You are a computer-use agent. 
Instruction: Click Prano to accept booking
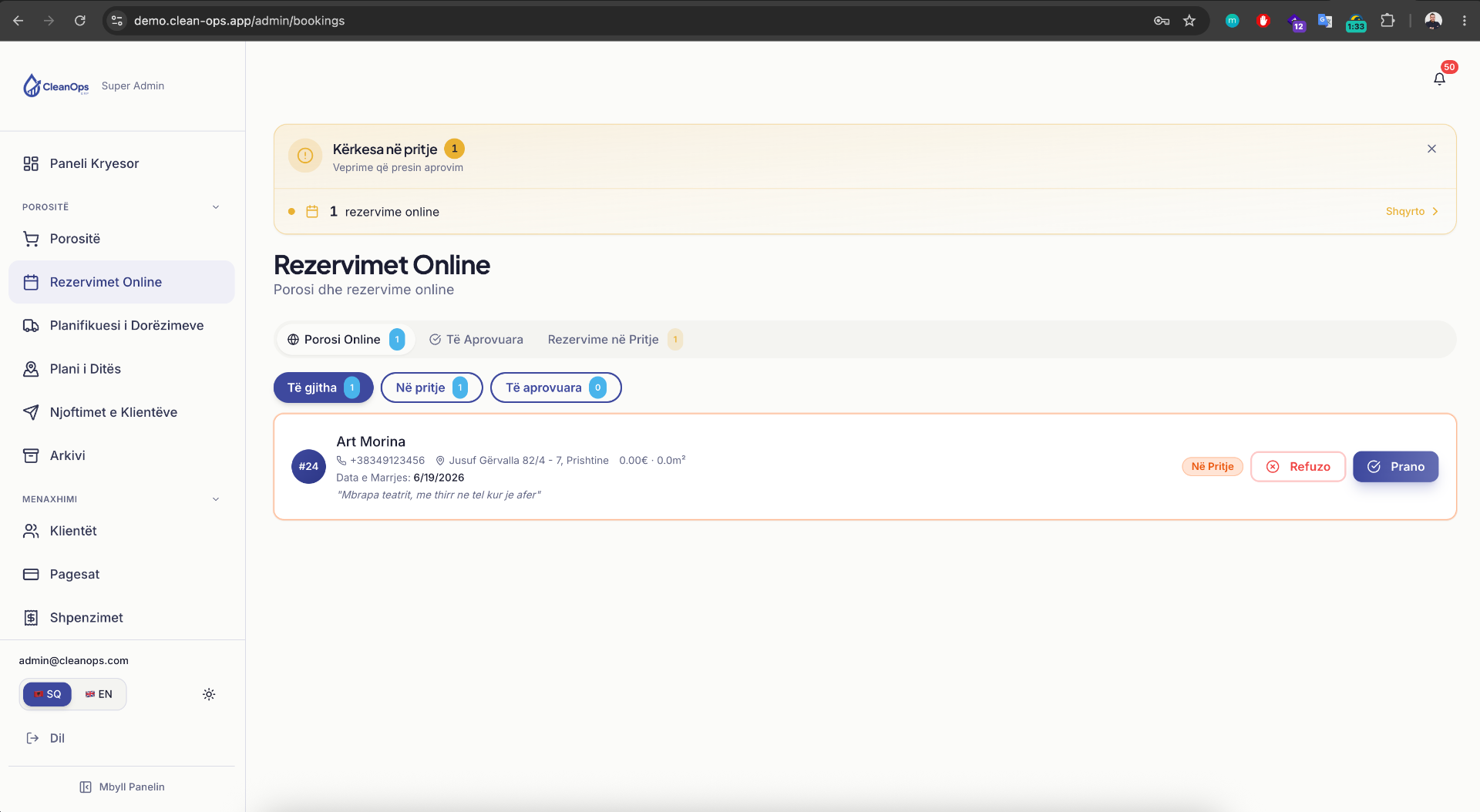[x=1395, y=467]
